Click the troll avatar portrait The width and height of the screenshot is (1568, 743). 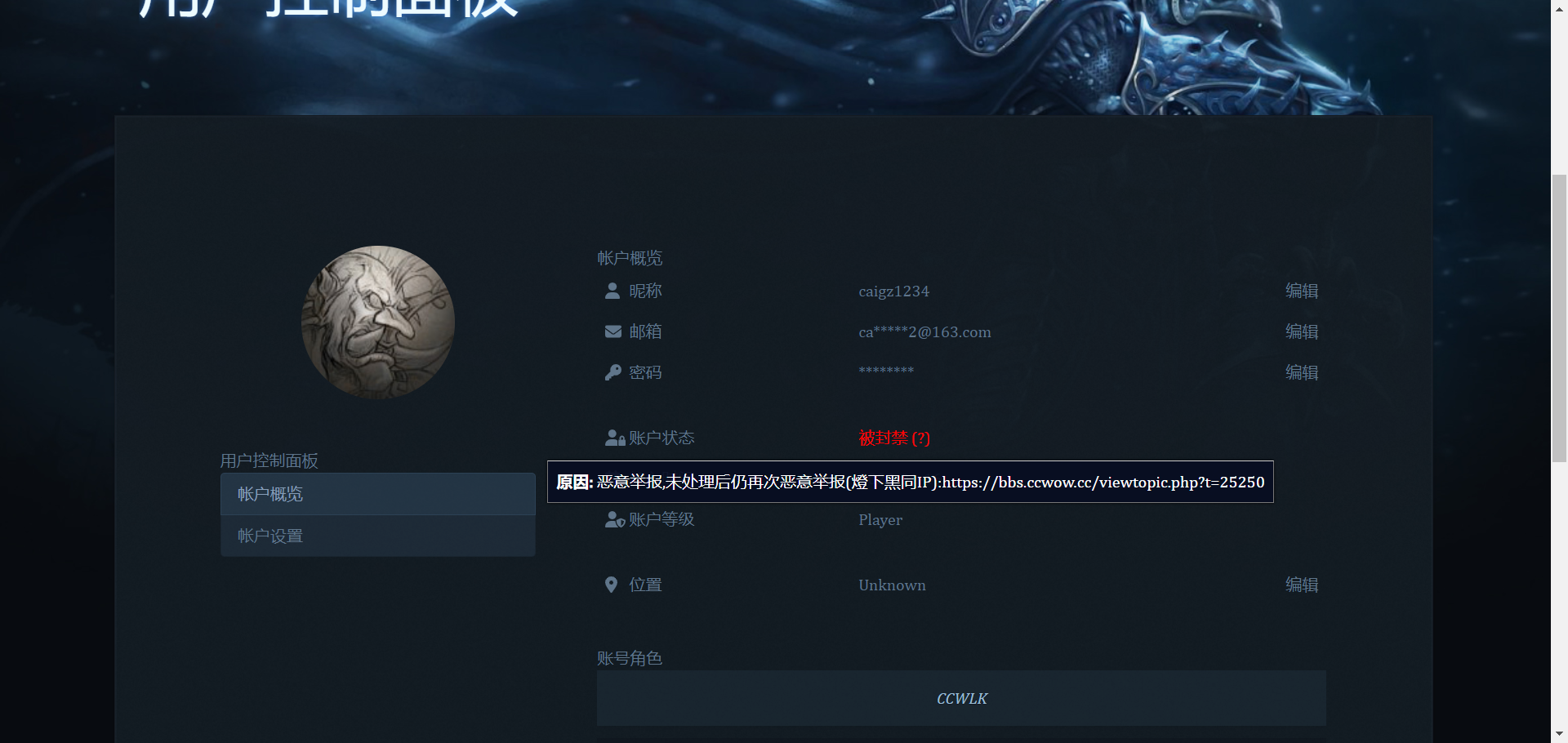(377, 322)
